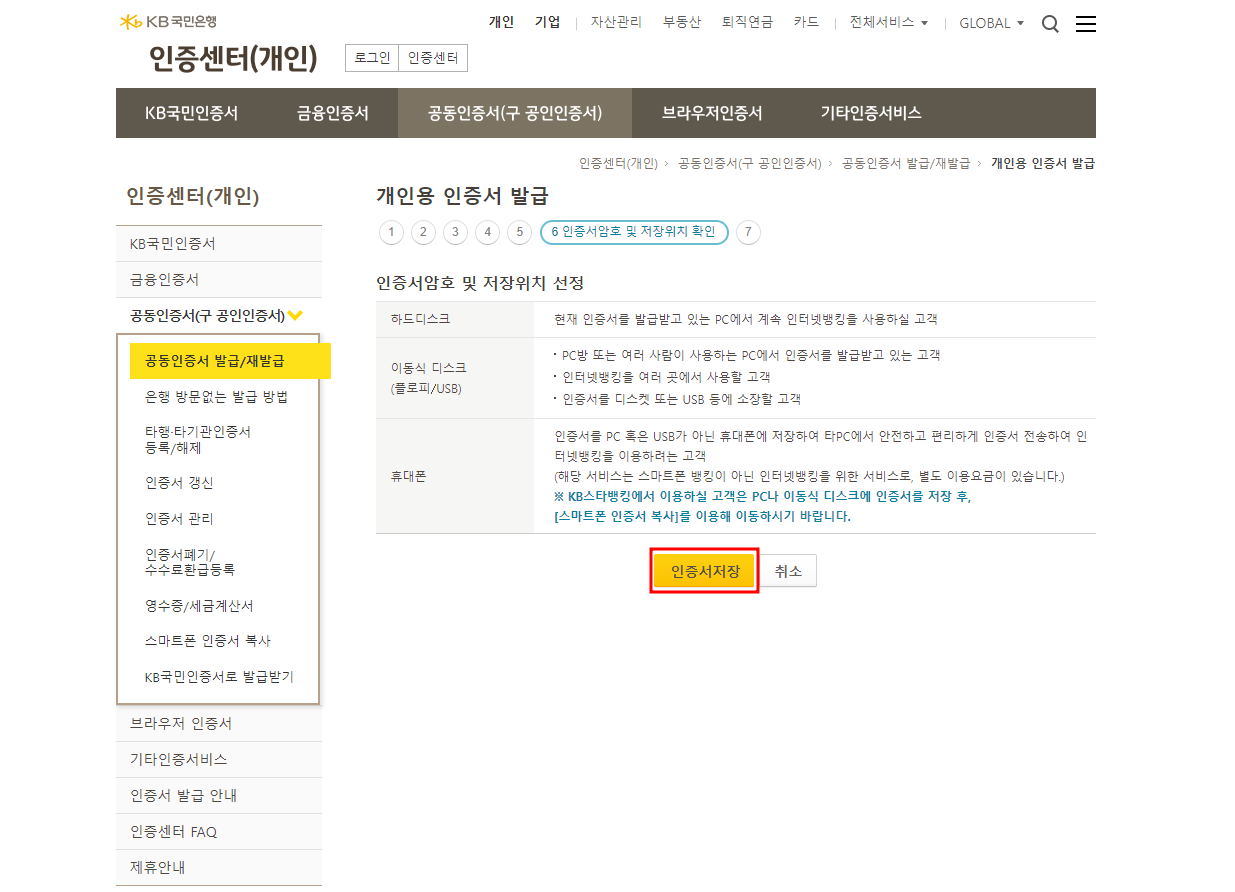This screenshot has height=892, width=1235.
Task: Open 자산관리 in the top menu
Action: point(616,22)
